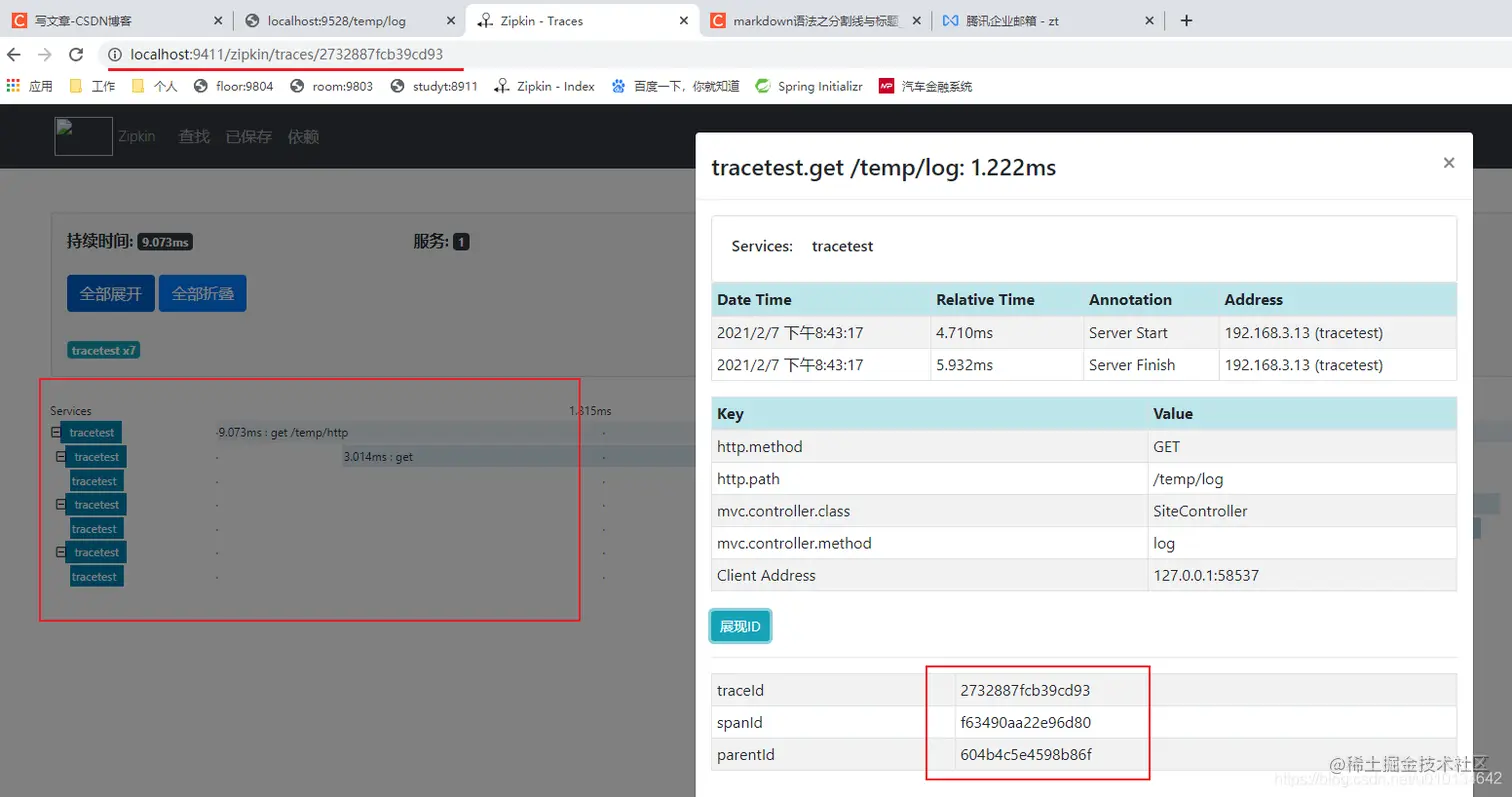Select the mvc.controller.method key cell

point(929,543)
